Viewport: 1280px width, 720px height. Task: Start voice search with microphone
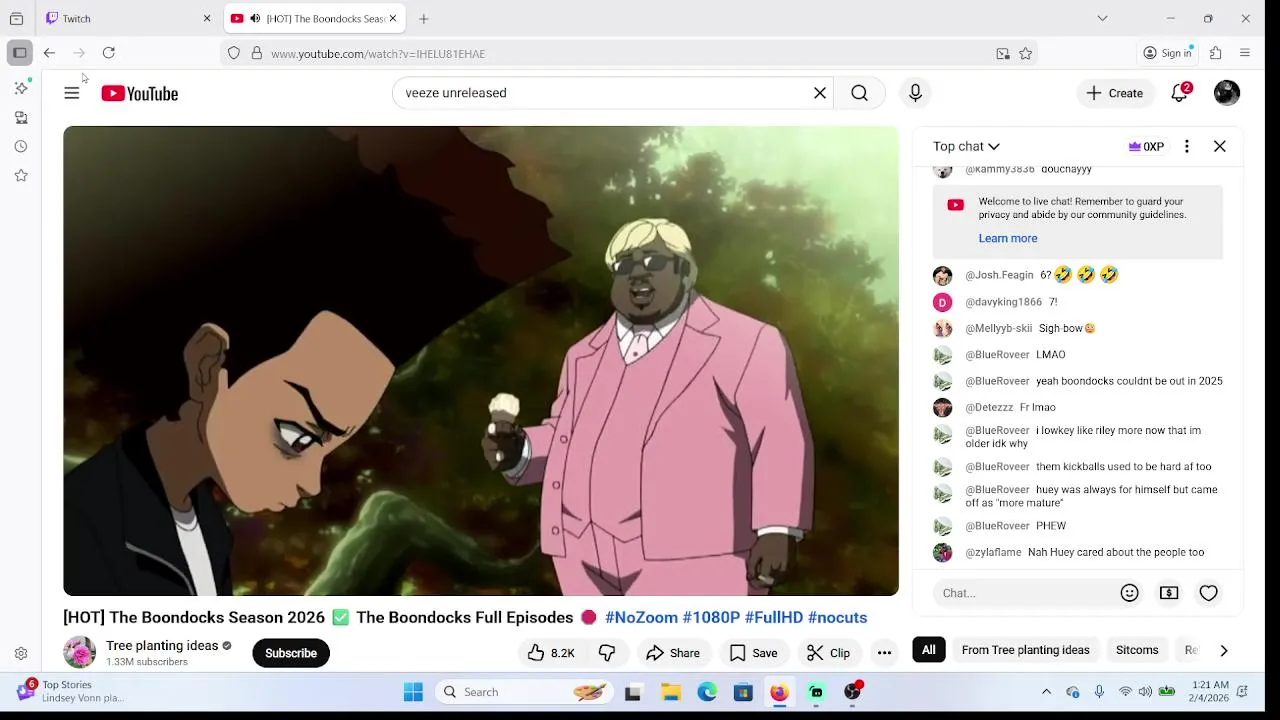(915, 93)
